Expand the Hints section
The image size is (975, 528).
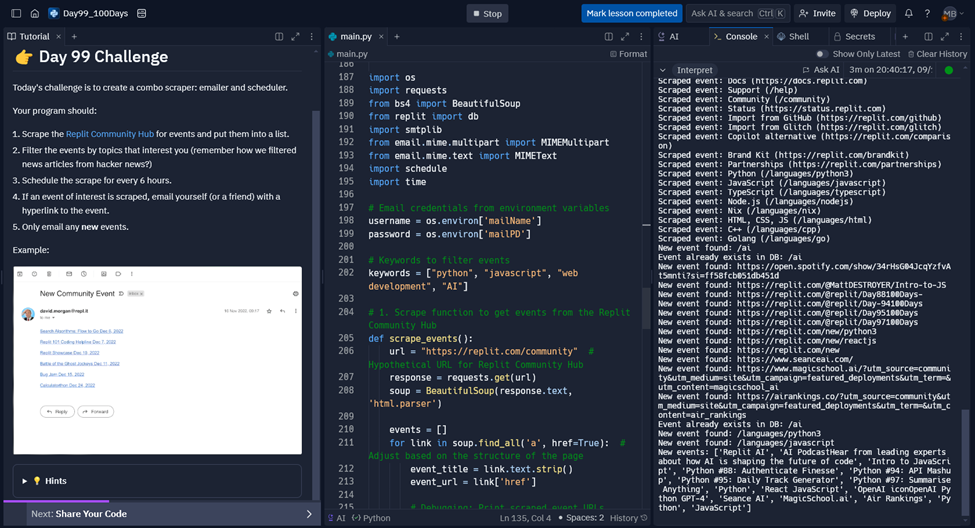(157, 481)
